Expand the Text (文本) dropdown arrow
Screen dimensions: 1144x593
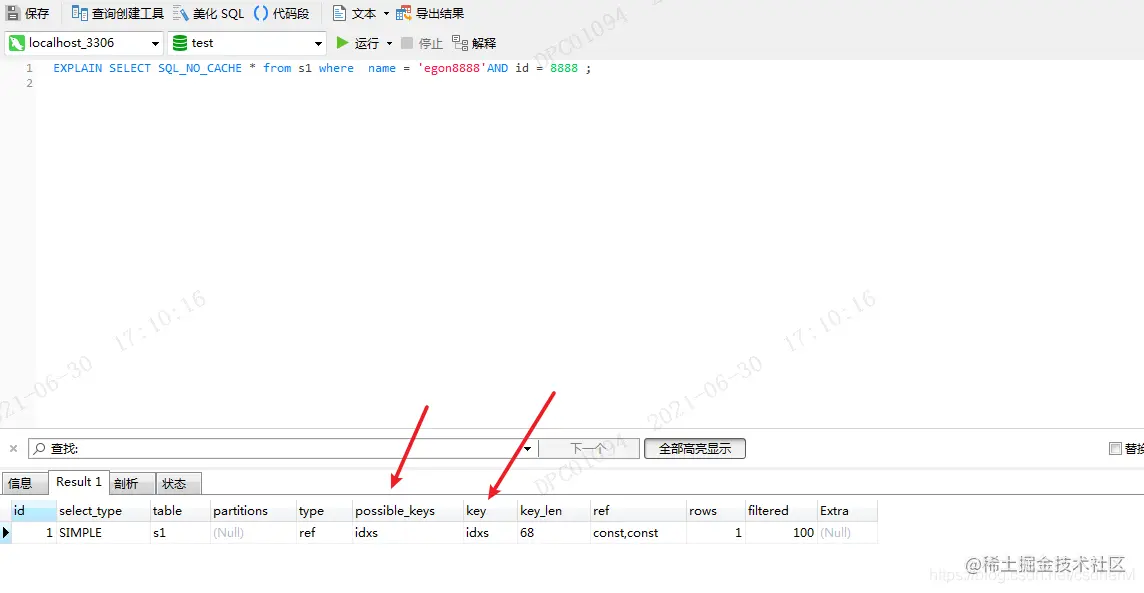click(386, 13)
